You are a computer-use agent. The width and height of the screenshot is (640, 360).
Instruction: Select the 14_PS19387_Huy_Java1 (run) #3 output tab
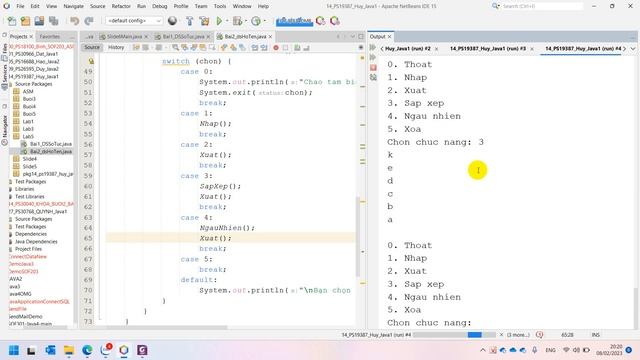[488, 49]
